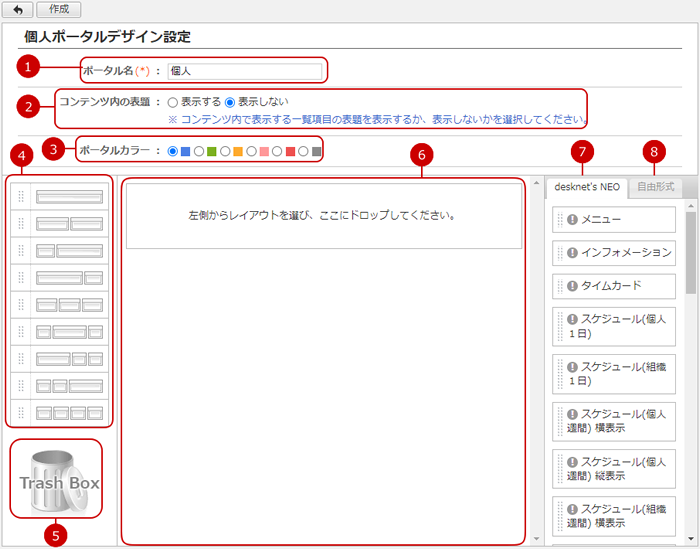The width and height of the screenshot is (700, 549).
Task: Click the content list scrollbar thumb
Action: coord(691,252)
